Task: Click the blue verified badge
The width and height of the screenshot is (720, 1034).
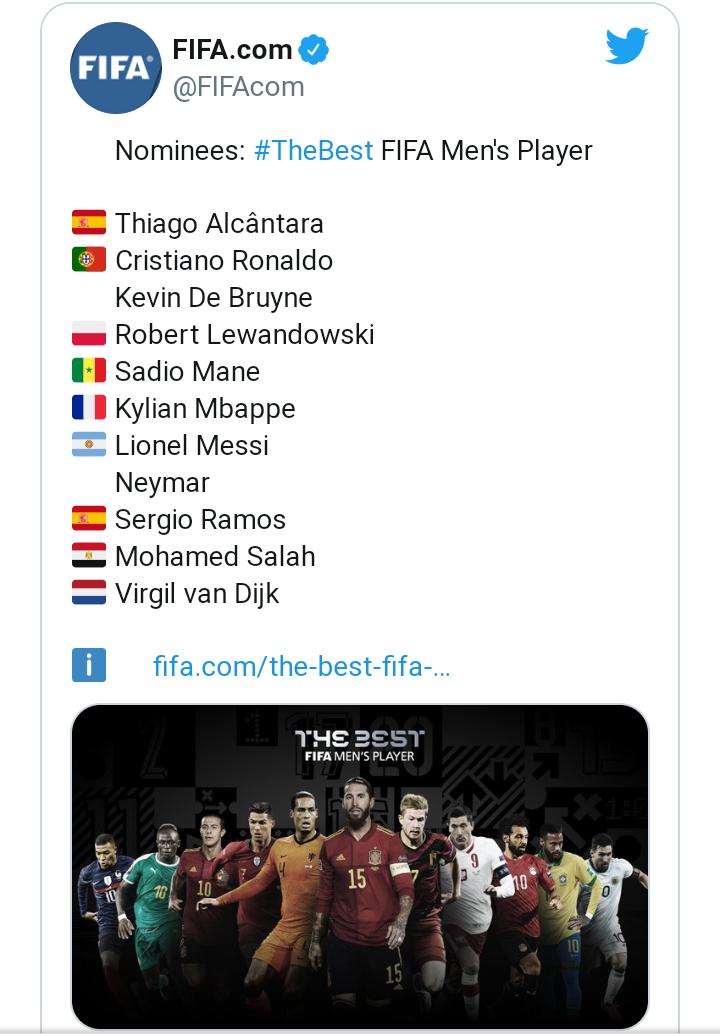Action: (x=315, y=49)
